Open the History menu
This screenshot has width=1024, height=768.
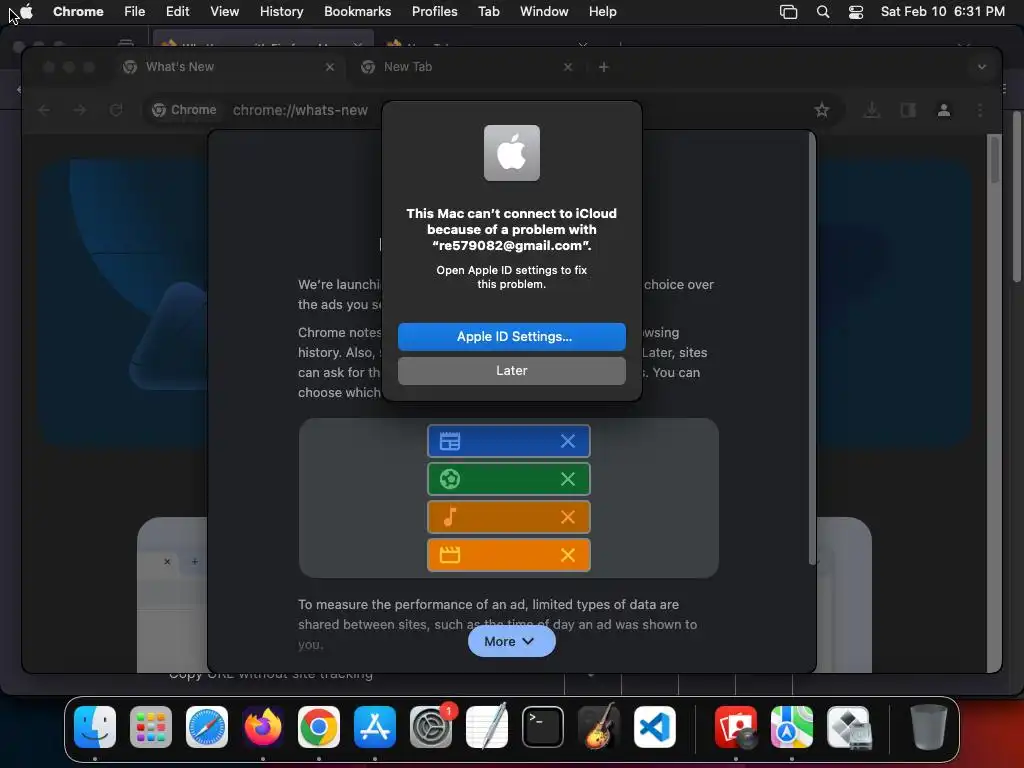pos(281,11)
